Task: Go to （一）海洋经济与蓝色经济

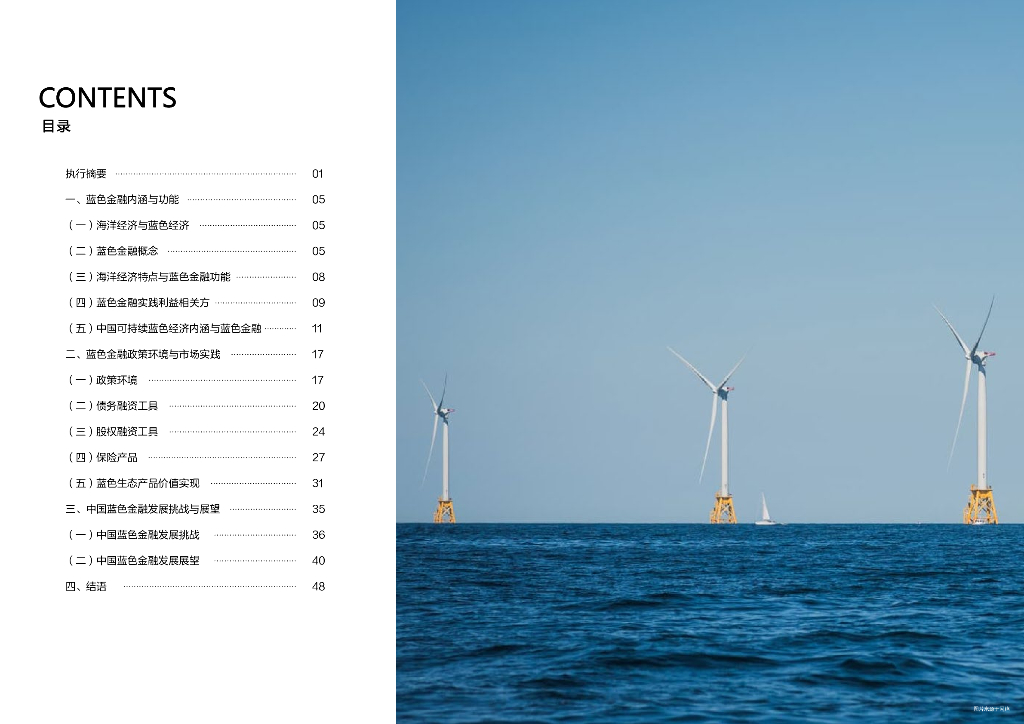Action: [127, 225]
